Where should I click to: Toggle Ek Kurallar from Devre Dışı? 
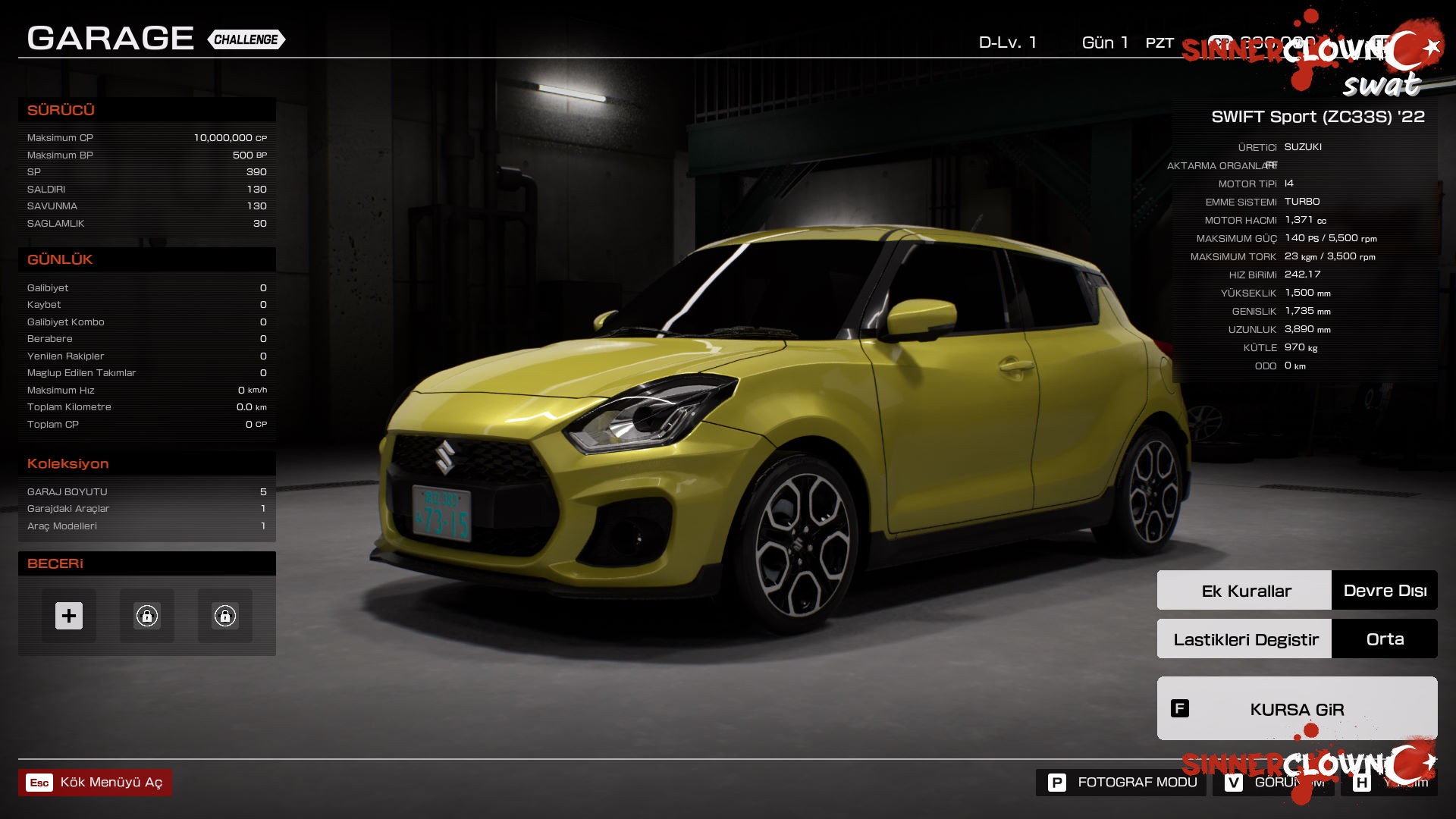click(x=1384, y=589)
